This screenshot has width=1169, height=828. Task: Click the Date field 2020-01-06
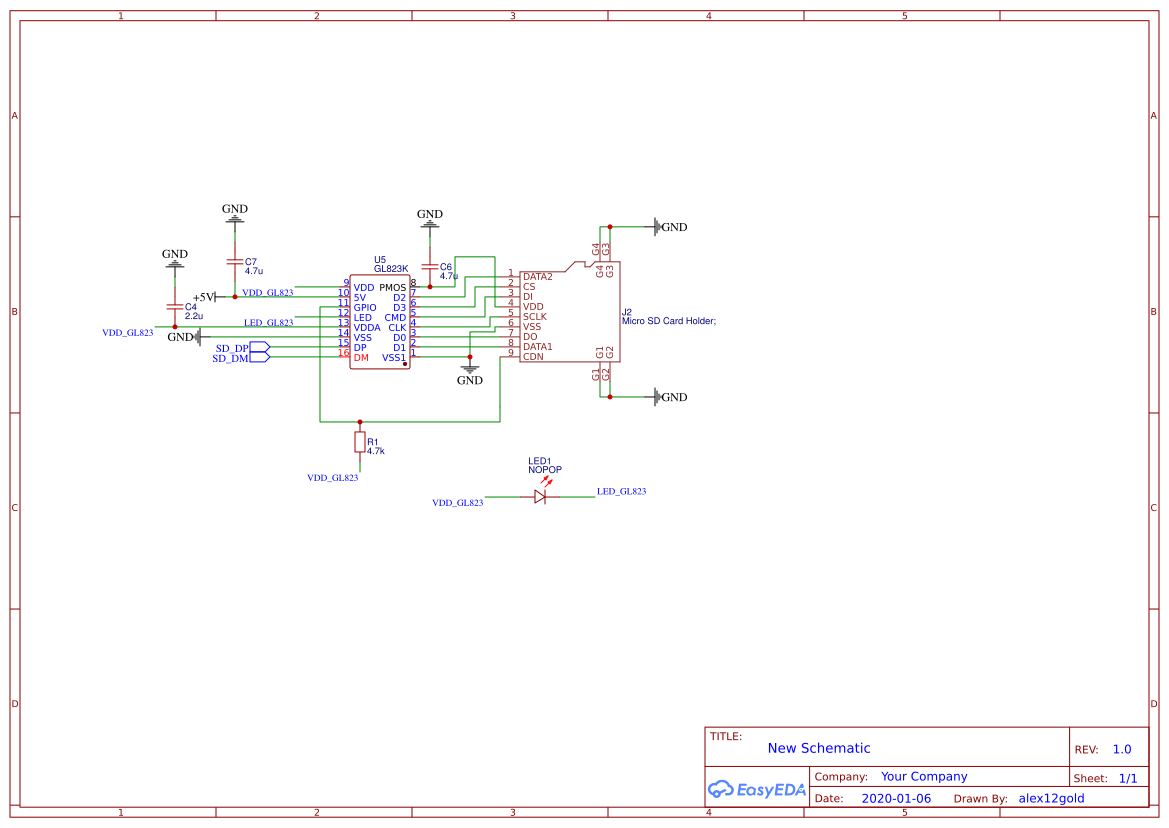[x=896, y=798]
